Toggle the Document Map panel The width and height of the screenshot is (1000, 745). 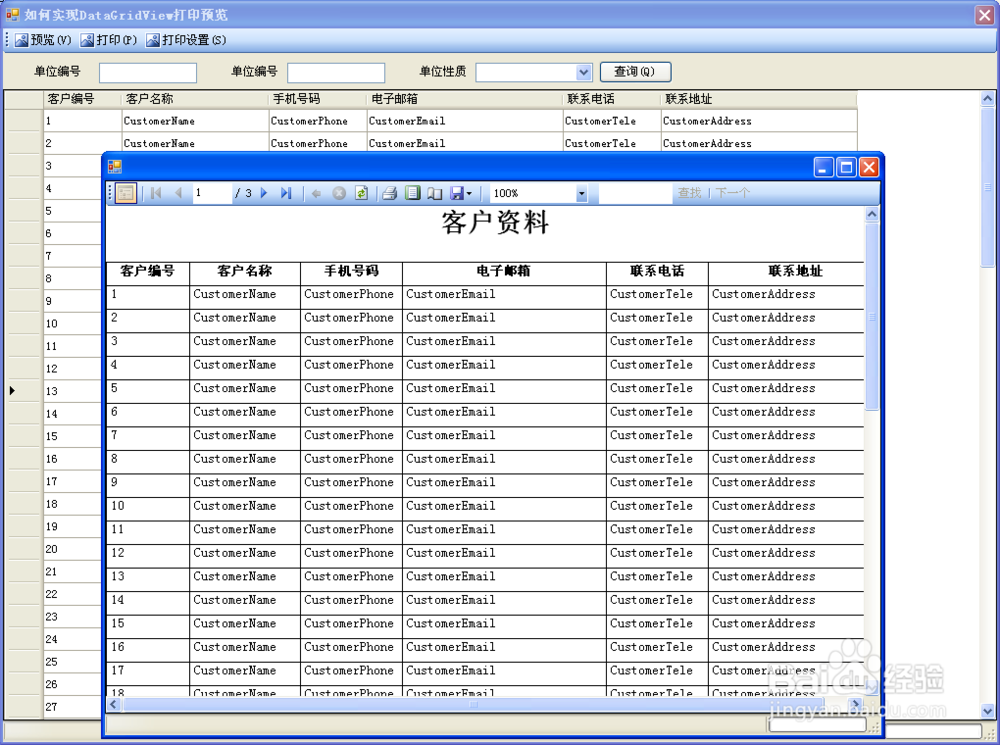125,193
